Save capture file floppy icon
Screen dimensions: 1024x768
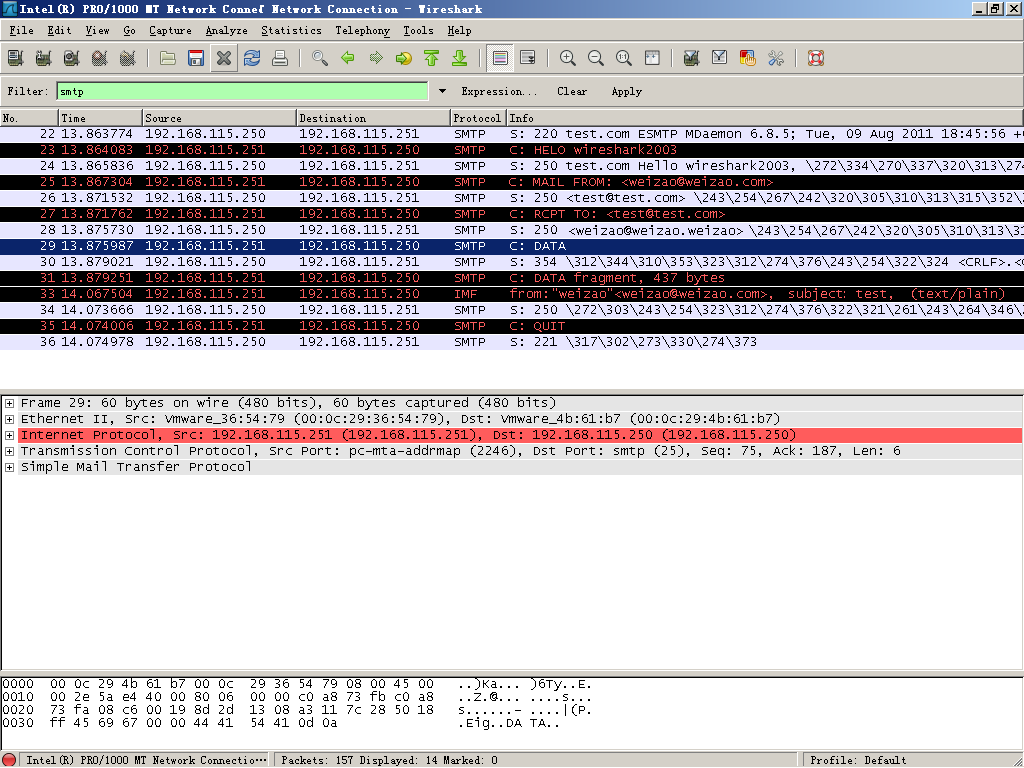(x=196, y=58)
